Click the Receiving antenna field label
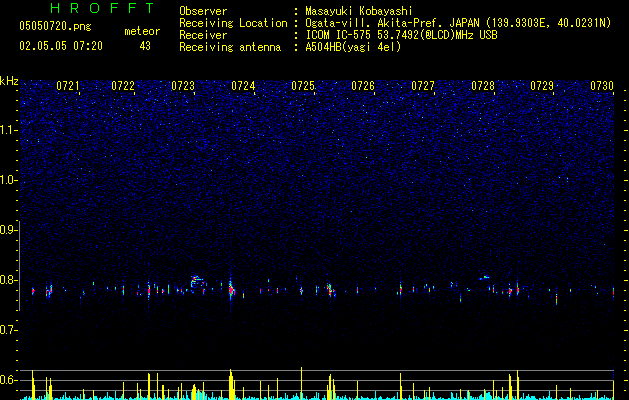 pos(230,47)
